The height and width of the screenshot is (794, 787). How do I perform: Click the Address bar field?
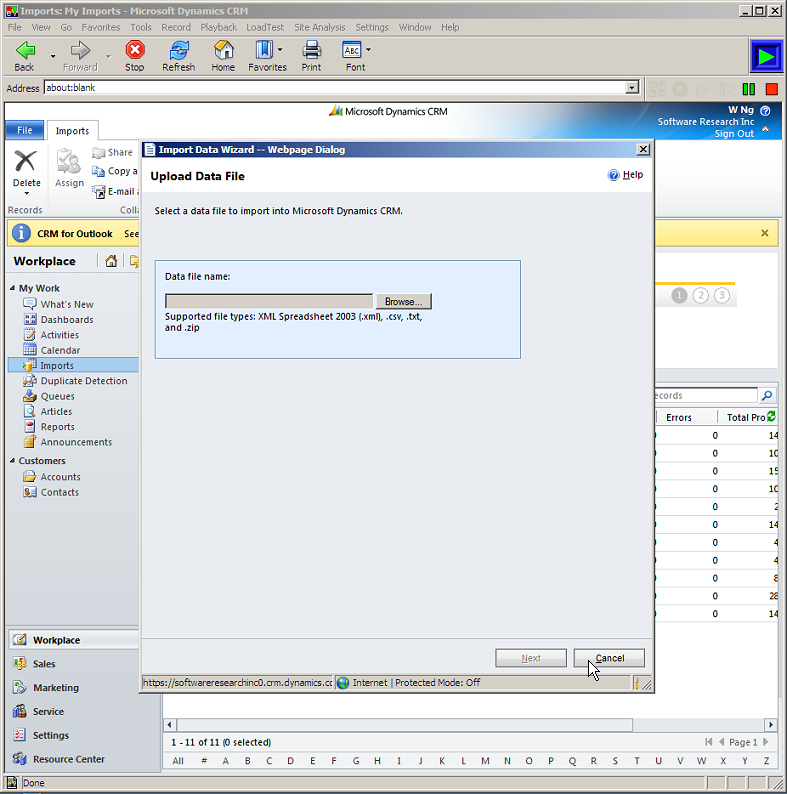[x=335, y=88]
